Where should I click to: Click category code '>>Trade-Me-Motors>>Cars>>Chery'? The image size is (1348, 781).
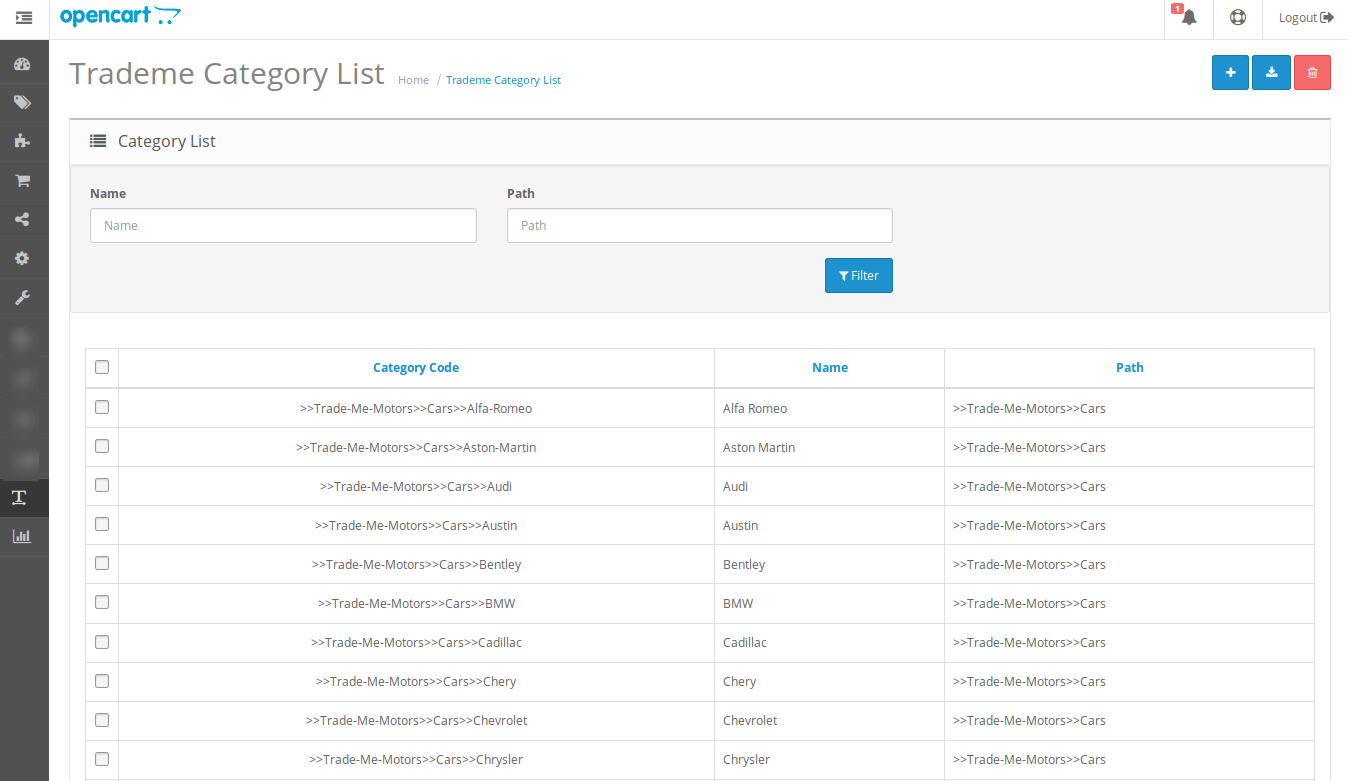416,681
